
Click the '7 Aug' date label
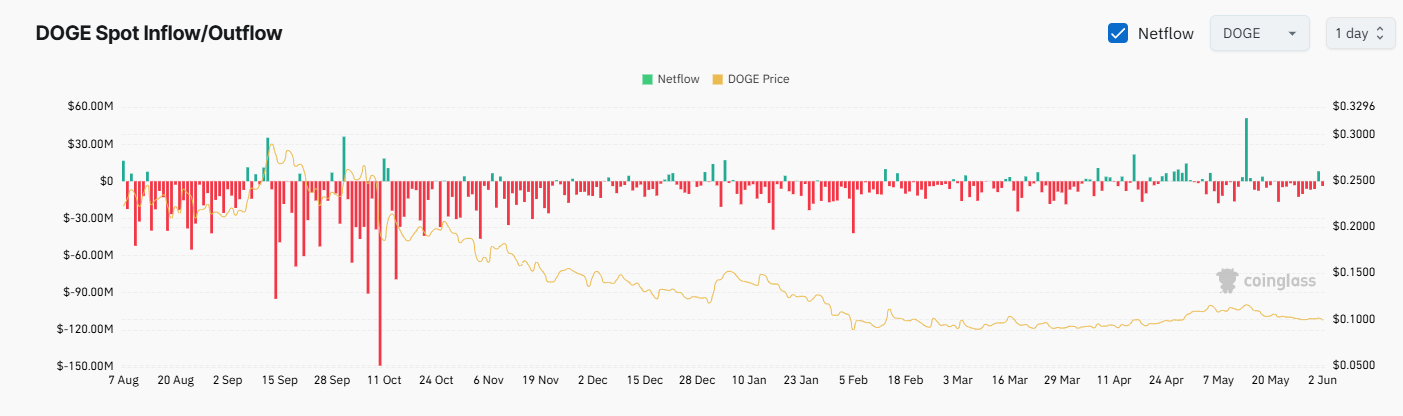(123, 381)
